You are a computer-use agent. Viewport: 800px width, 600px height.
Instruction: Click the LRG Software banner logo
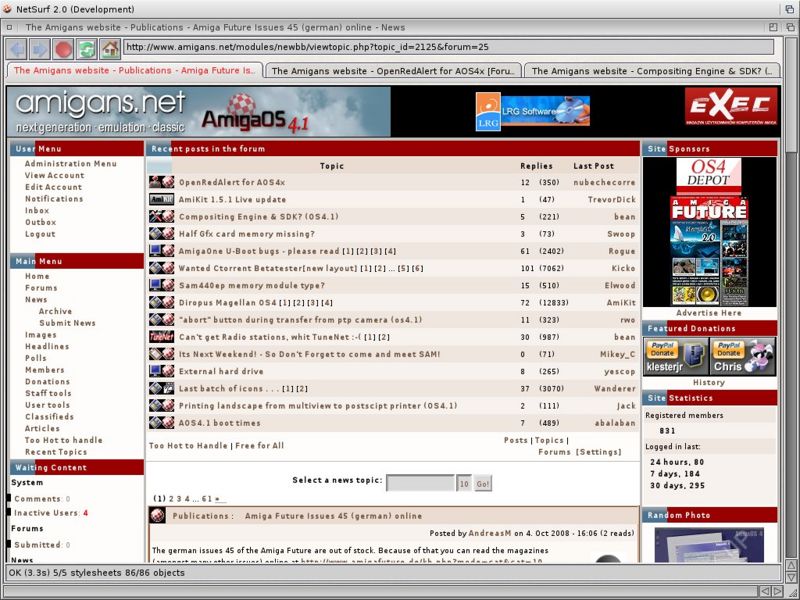pos(532,111)
